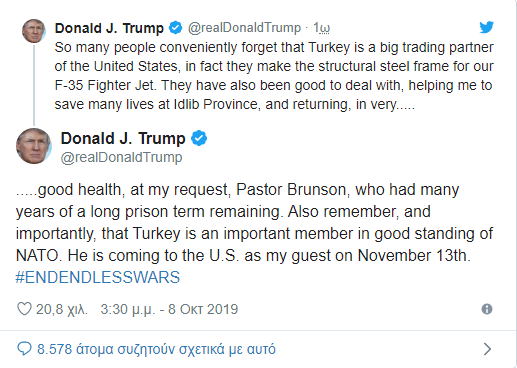Open the 8.578 people discussing link
Image resolution: width=517 pixels, height=368 pixels.
tap(156, 349)
